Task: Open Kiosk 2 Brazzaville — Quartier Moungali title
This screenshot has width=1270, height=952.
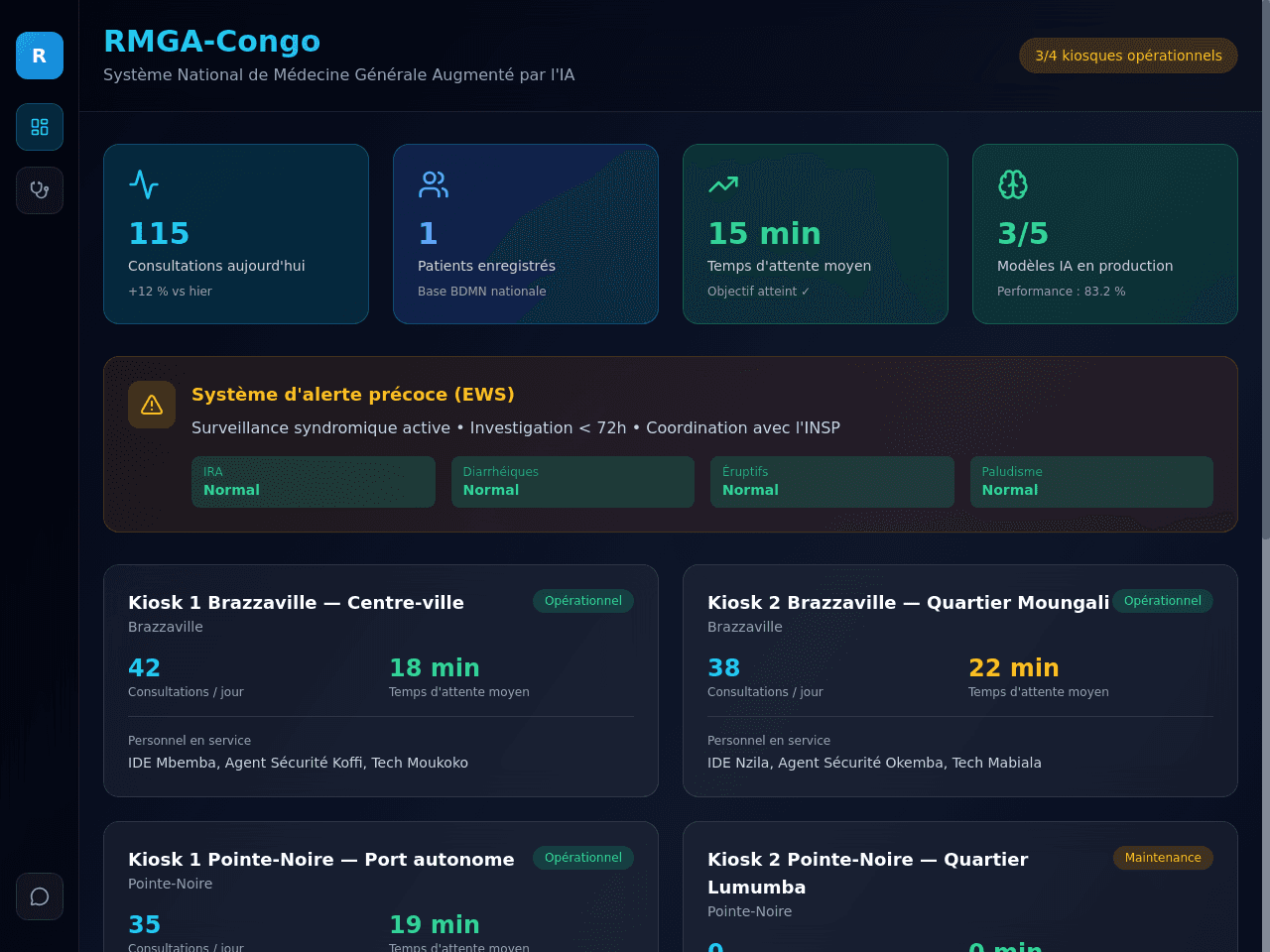Action: click(x=909, y=602)
